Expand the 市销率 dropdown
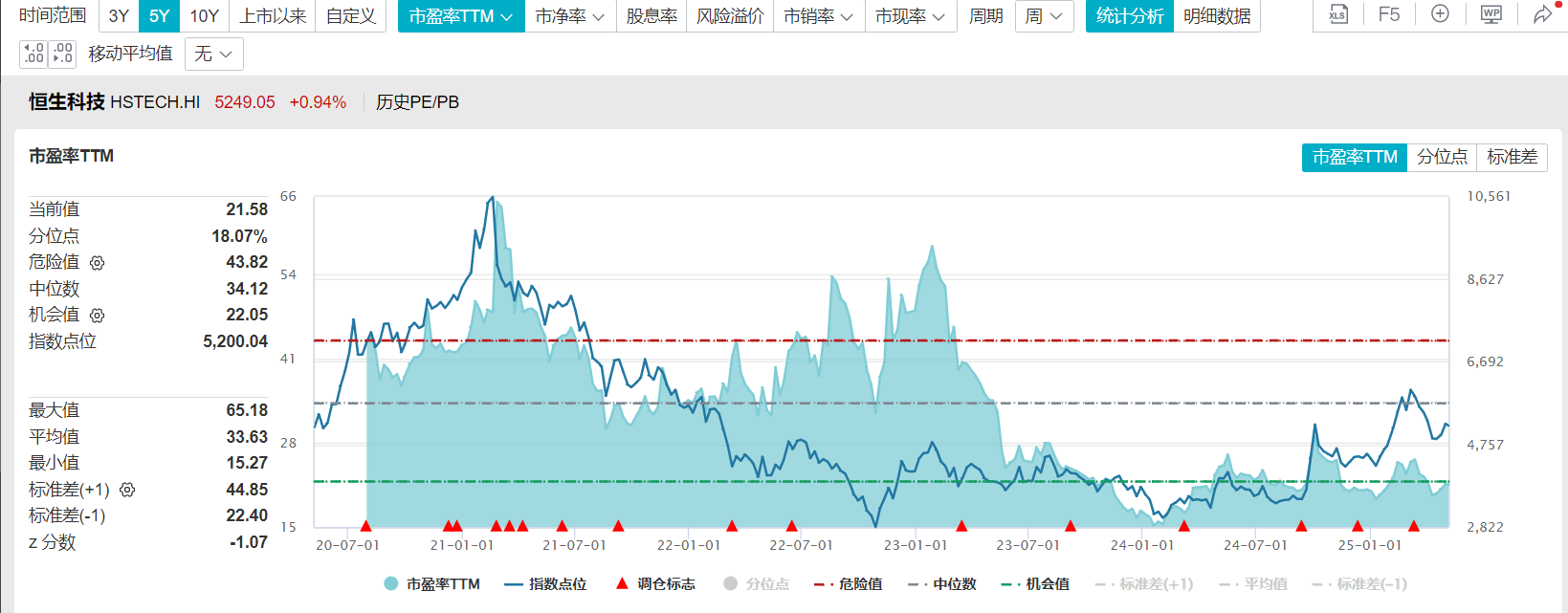The image size is (1568, 613). (819, 16)
